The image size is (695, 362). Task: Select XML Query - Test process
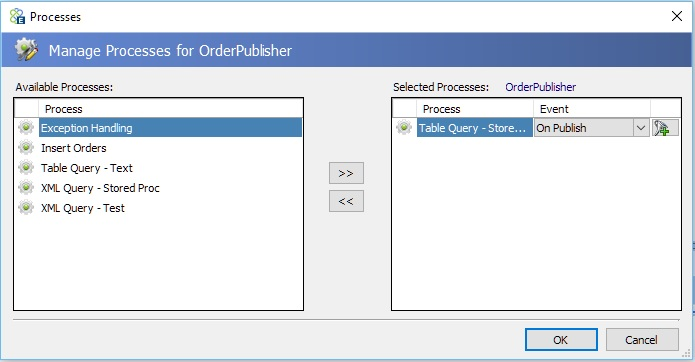171,207
